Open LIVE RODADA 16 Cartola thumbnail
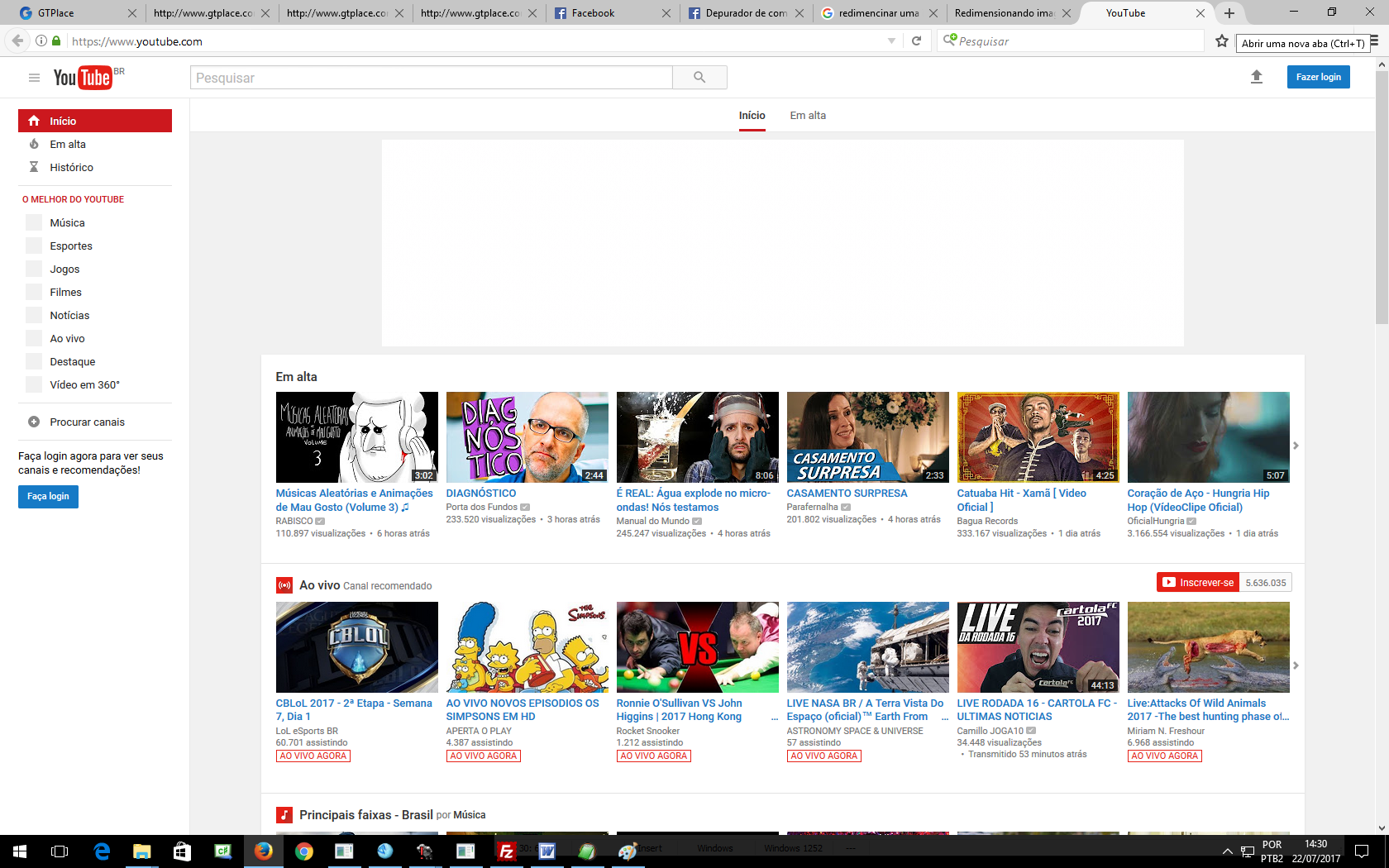Viewport: 1389px width, 868px height. pyautogui.click(x=1038, y=647)
